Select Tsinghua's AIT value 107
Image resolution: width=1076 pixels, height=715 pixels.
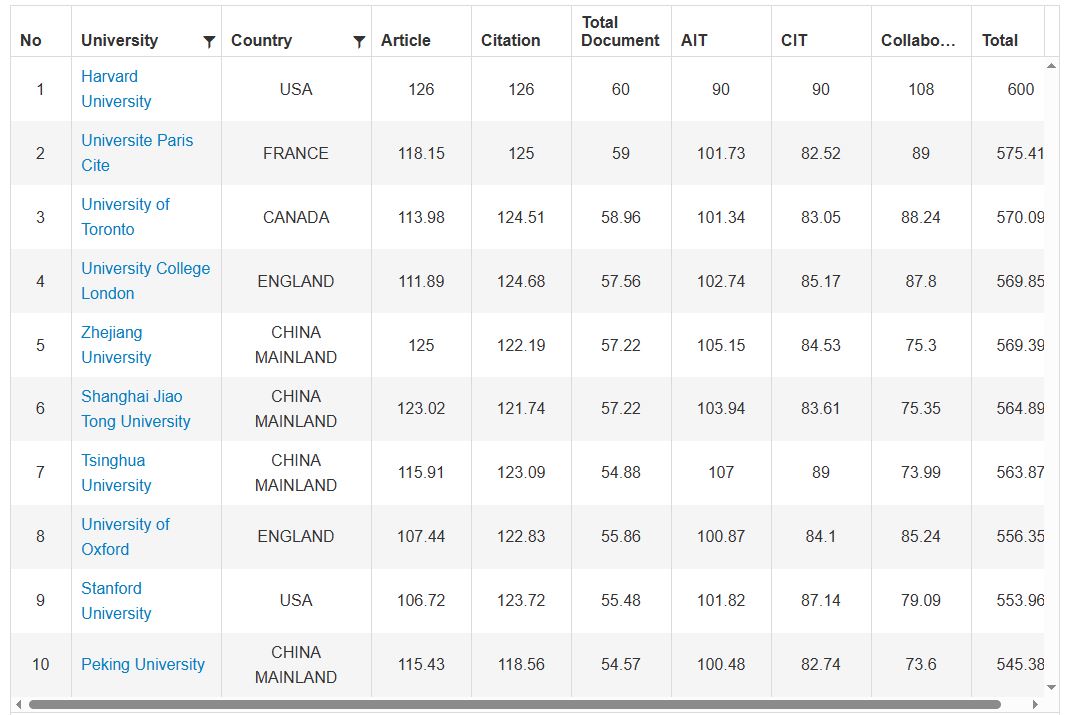[x=721, y=473]
